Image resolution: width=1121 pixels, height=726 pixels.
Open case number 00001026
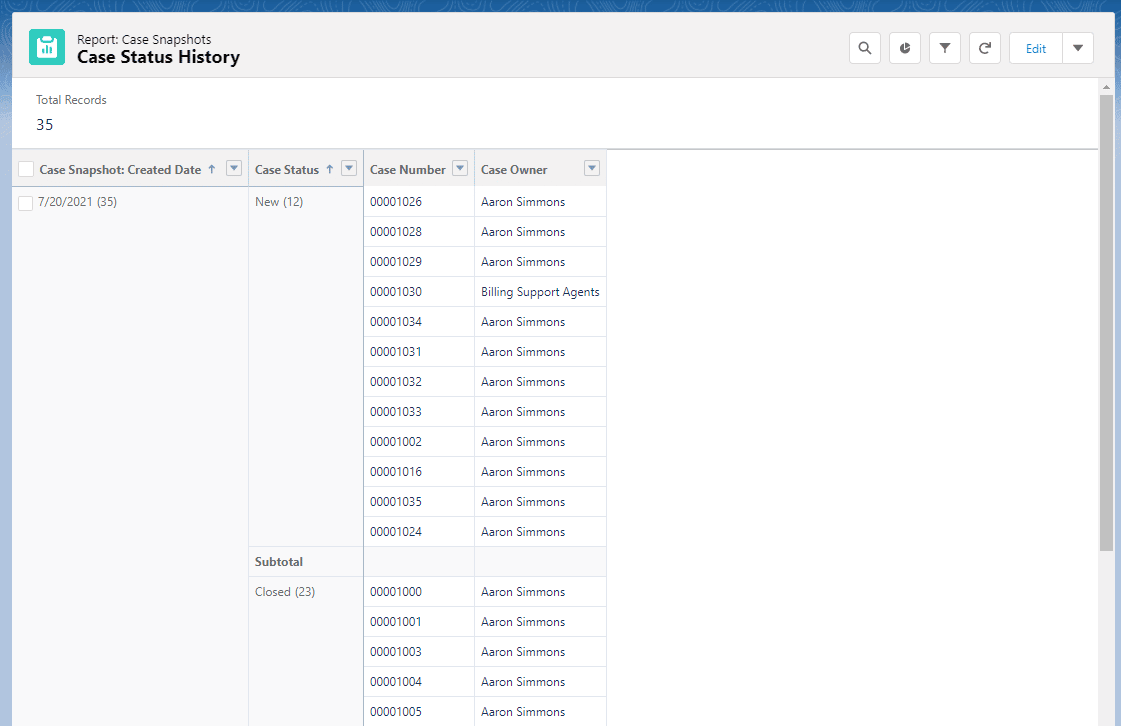[396, 202]
